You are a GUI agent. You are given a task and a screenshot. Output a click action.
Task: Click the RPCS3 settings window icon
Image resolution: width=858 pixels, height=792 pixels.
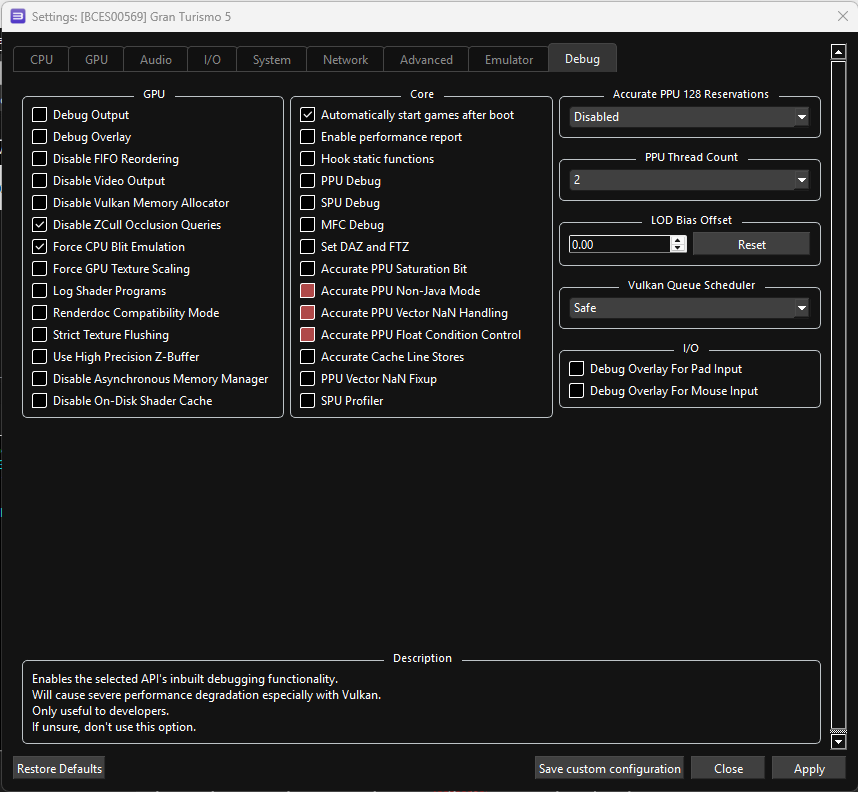[18, 16]
